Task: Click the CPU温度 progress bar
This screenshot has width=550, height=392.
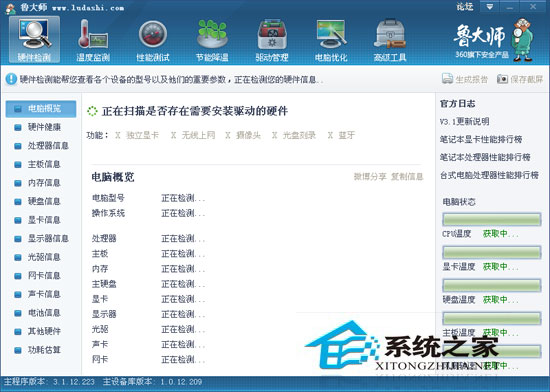Action: click(491, 219)
